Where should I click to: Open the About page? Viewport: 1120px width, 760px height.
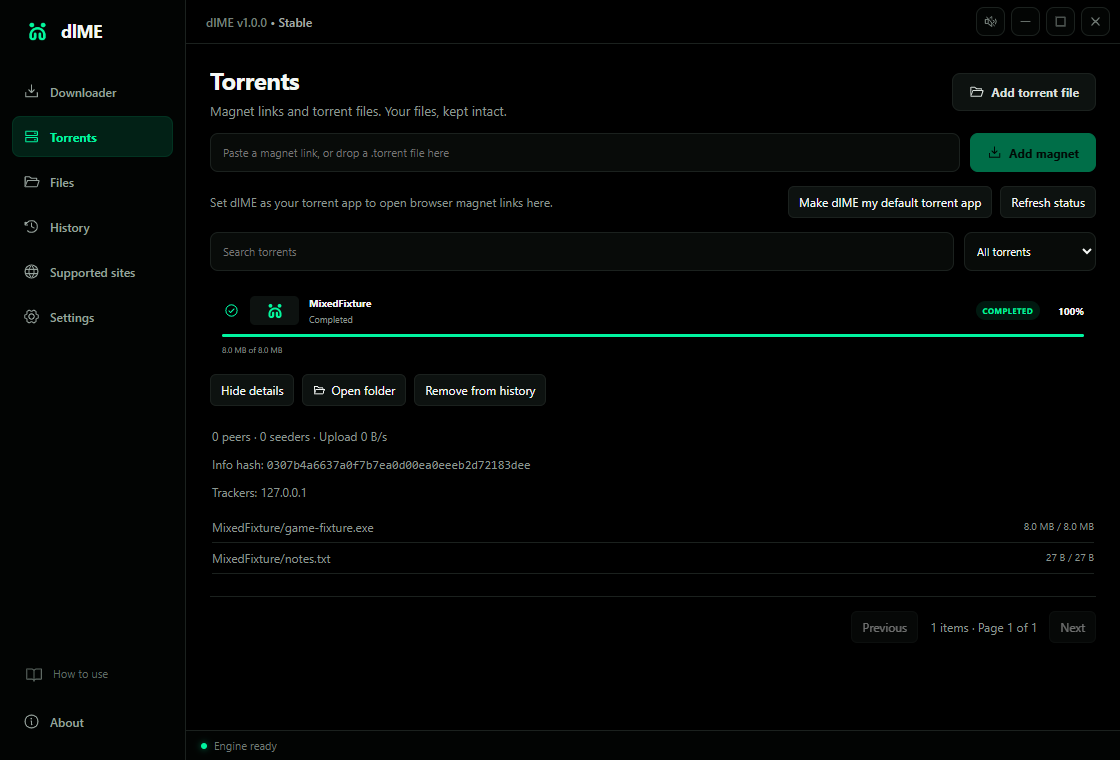[92, 722]
